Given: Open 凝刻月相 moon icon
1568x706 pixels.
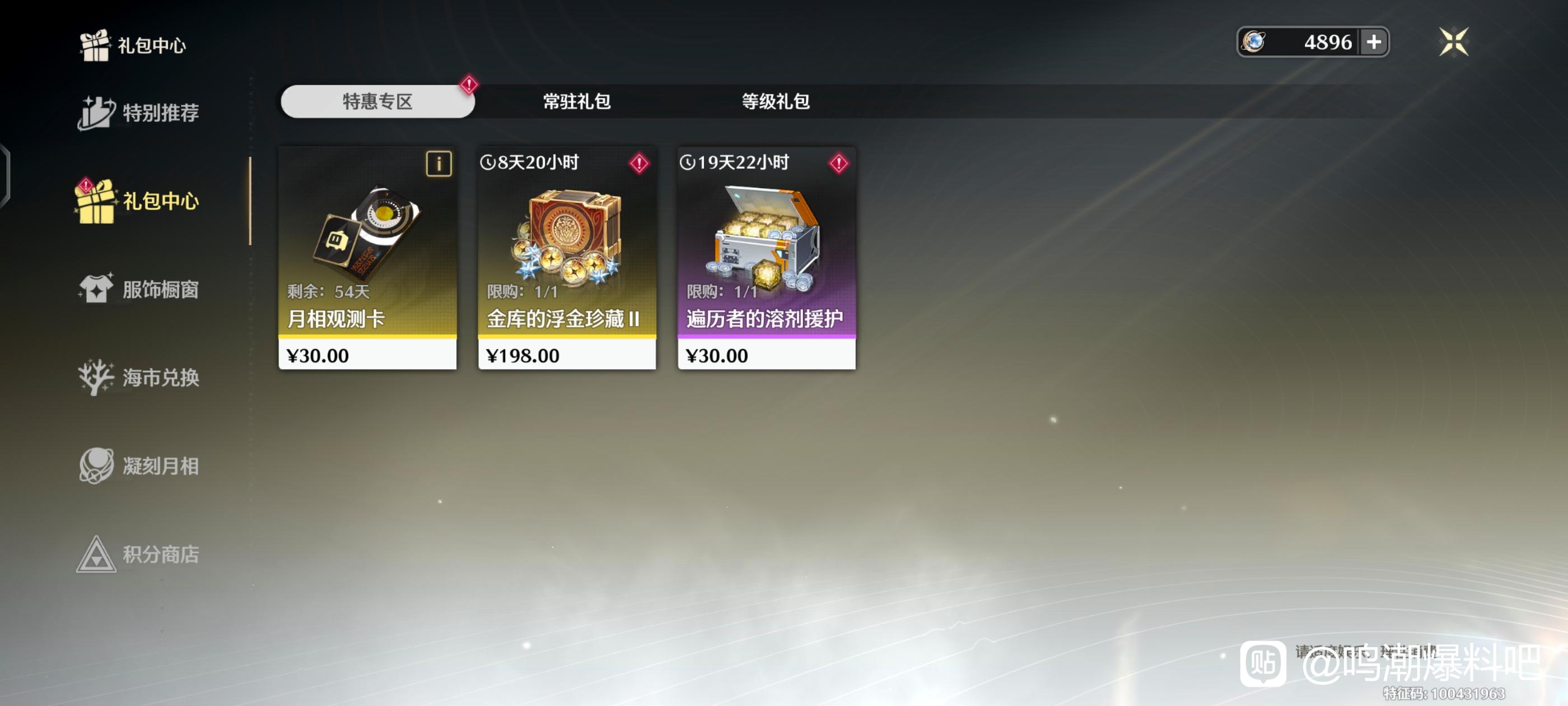Looking at the screenshot, I should point(96,466).
